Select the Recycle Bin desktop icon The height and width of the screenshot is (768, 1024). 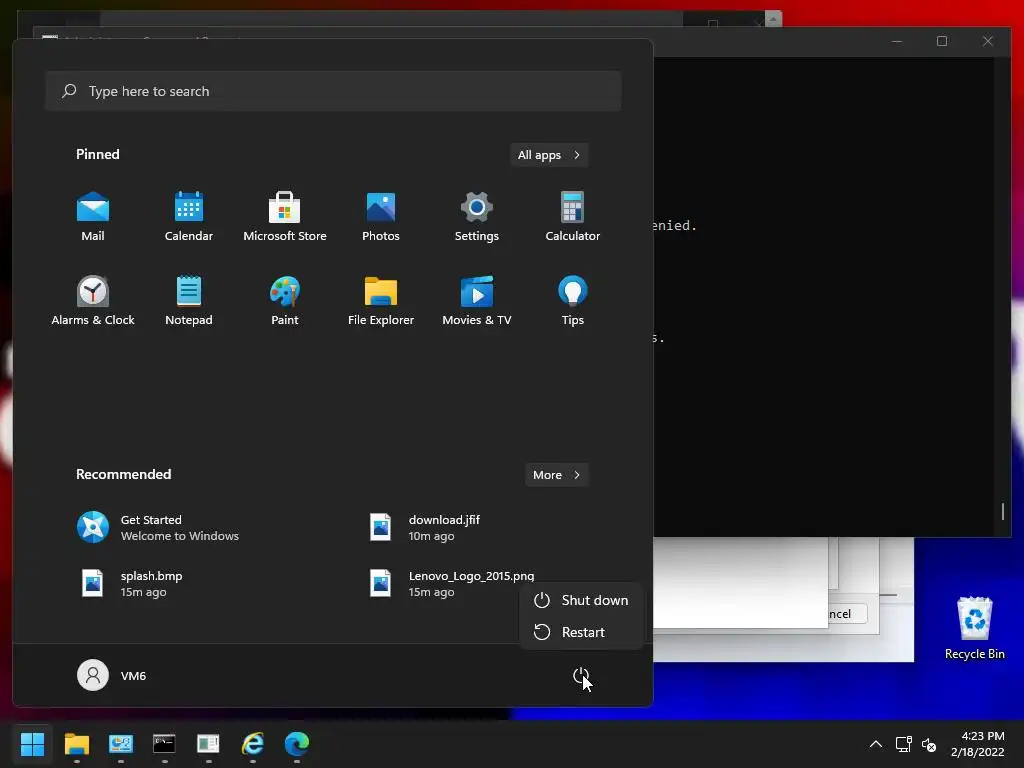(x=974, y=628)
